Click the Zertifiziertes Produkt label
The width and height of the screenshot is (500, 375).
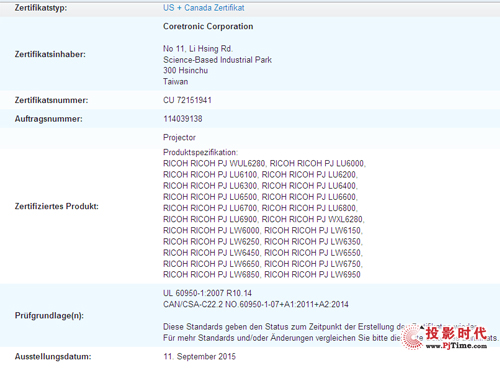(57, 206)
